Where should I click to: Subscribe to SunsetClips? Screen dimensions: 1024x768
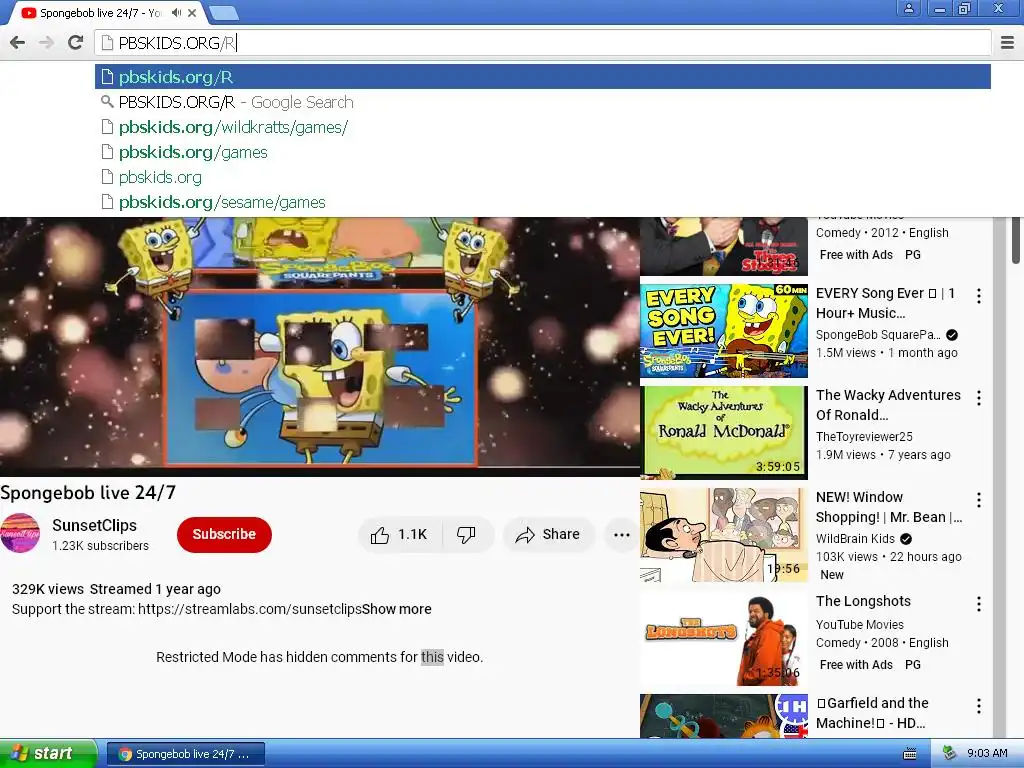point(224,534)
